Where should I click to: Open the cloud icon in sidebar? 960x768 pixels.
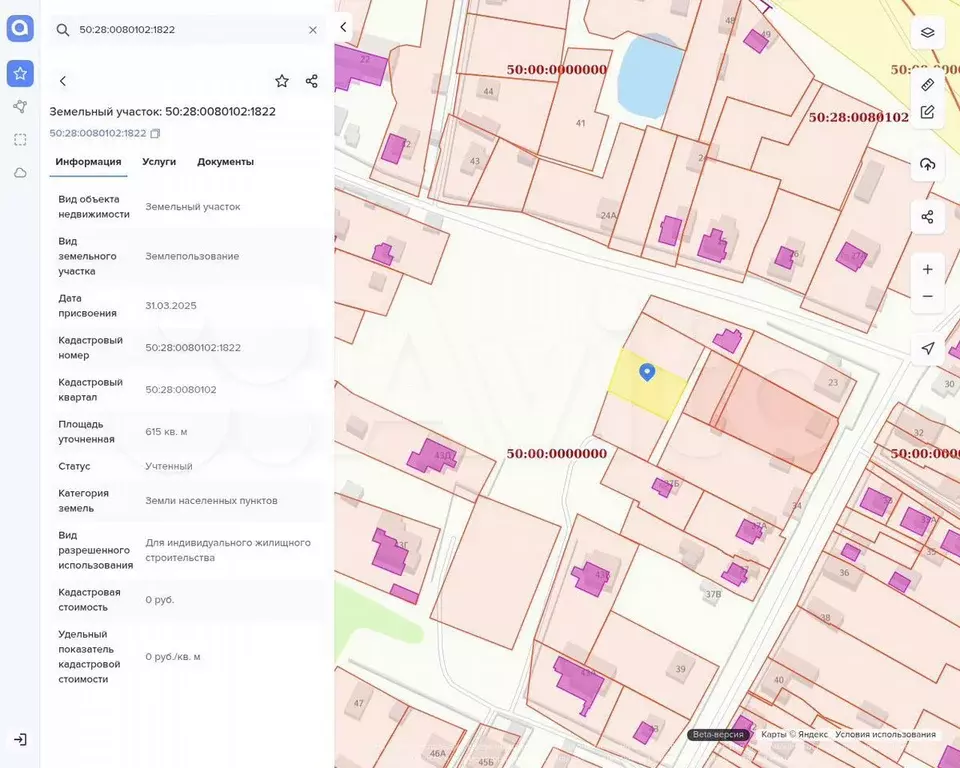[20, 173]
